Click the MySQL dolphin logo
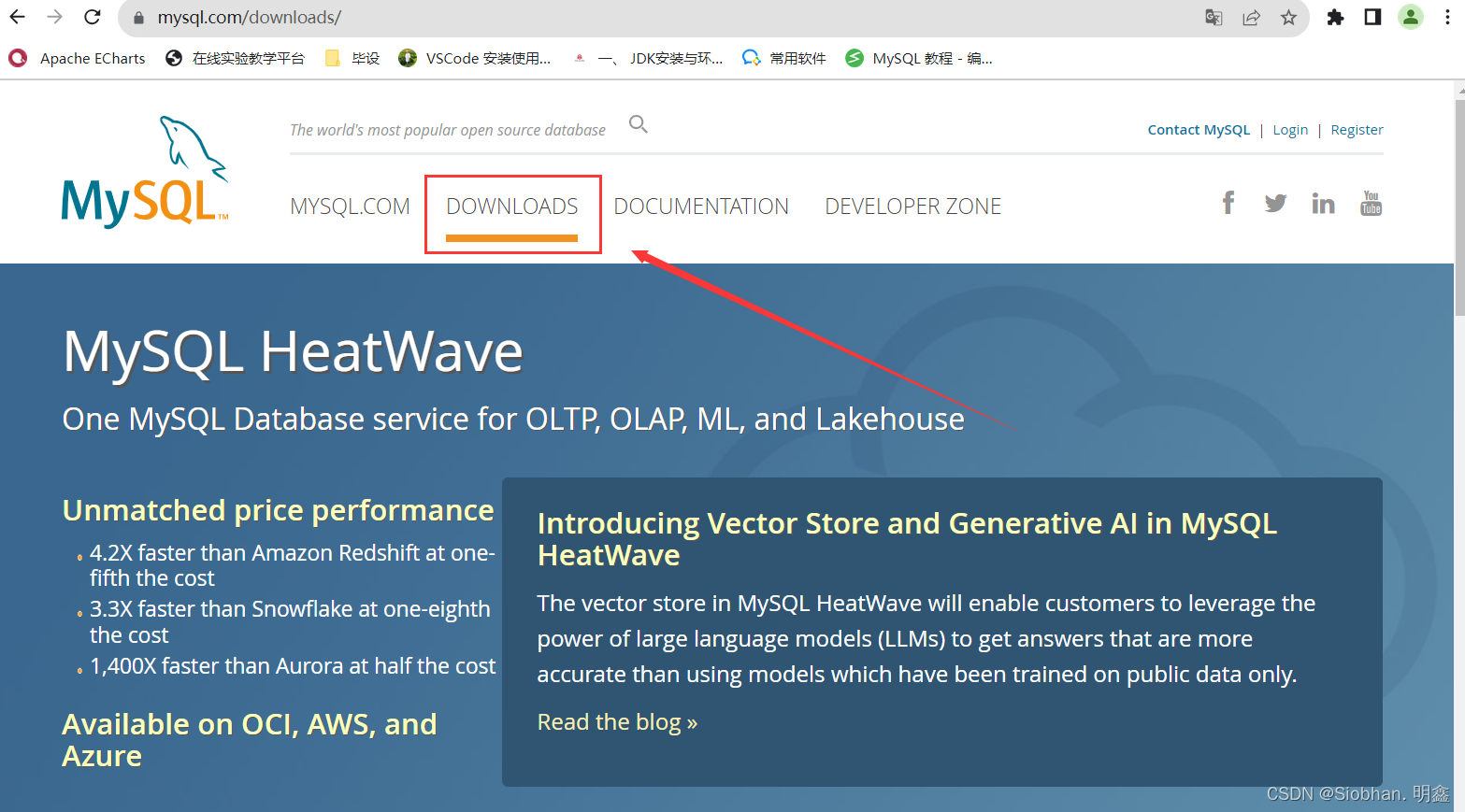 (142, 169)
